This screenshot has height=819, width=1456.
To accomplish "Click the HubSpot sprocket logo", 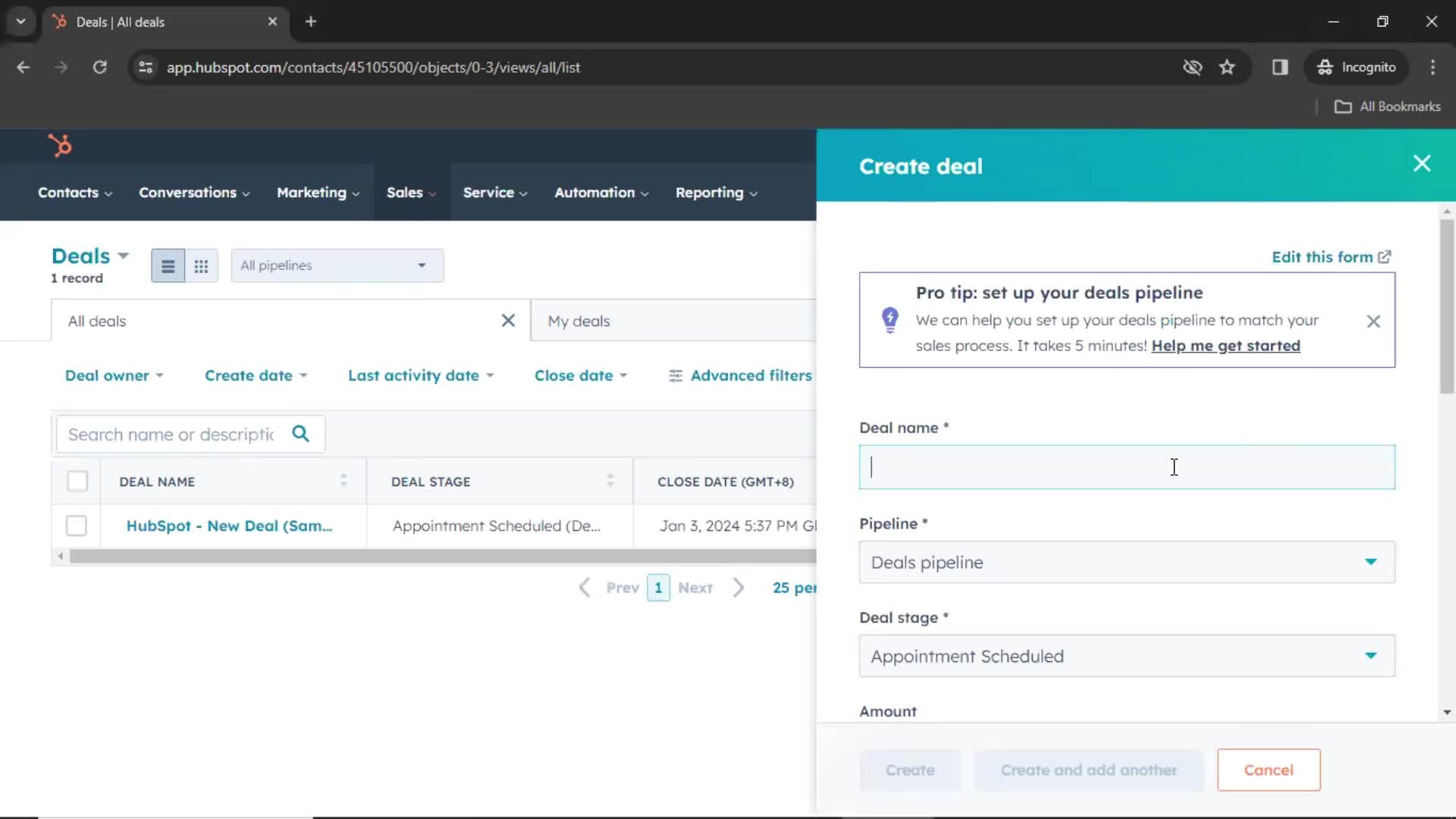I will point(60,145).
